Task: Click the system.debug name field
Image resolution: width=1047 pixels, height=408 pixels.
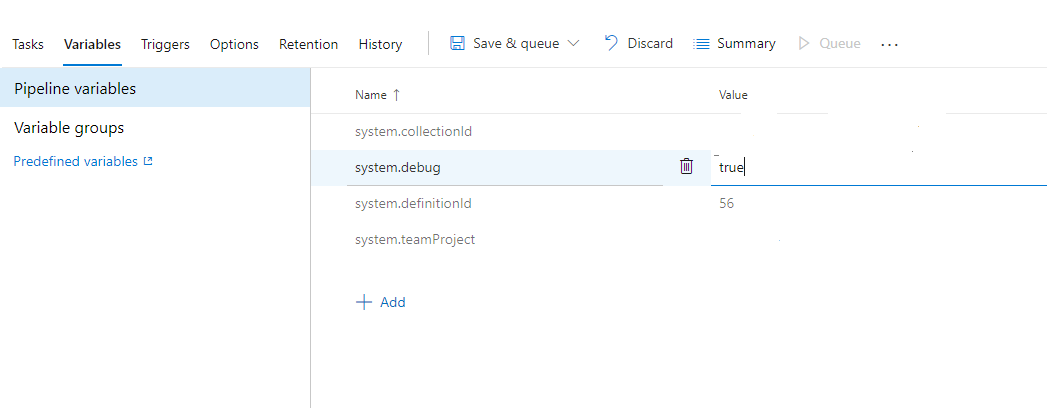Action: [x=500, y=168]
